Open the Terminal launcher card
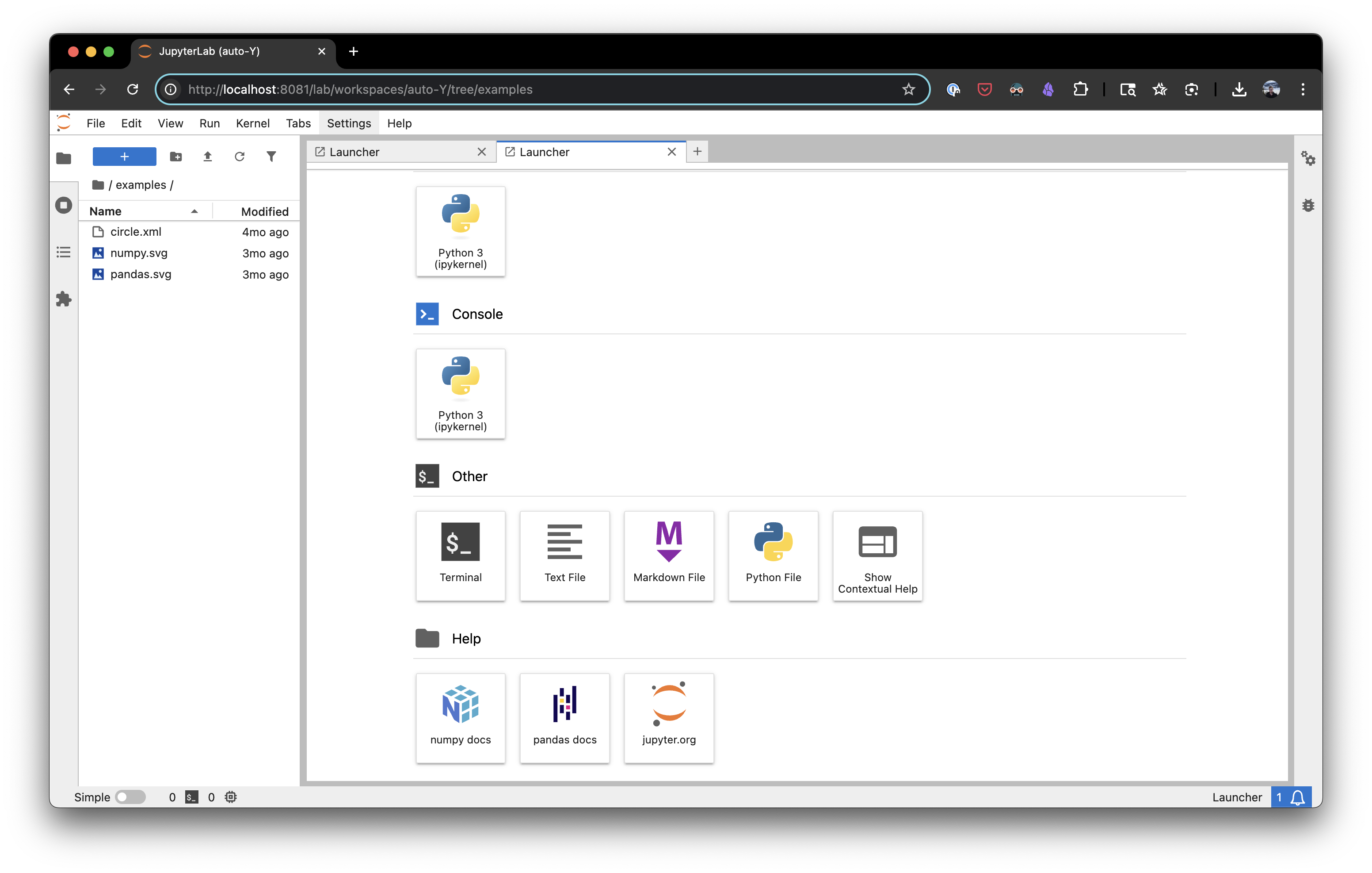This screenshot has height=873, width=1372. coord(461,555)
